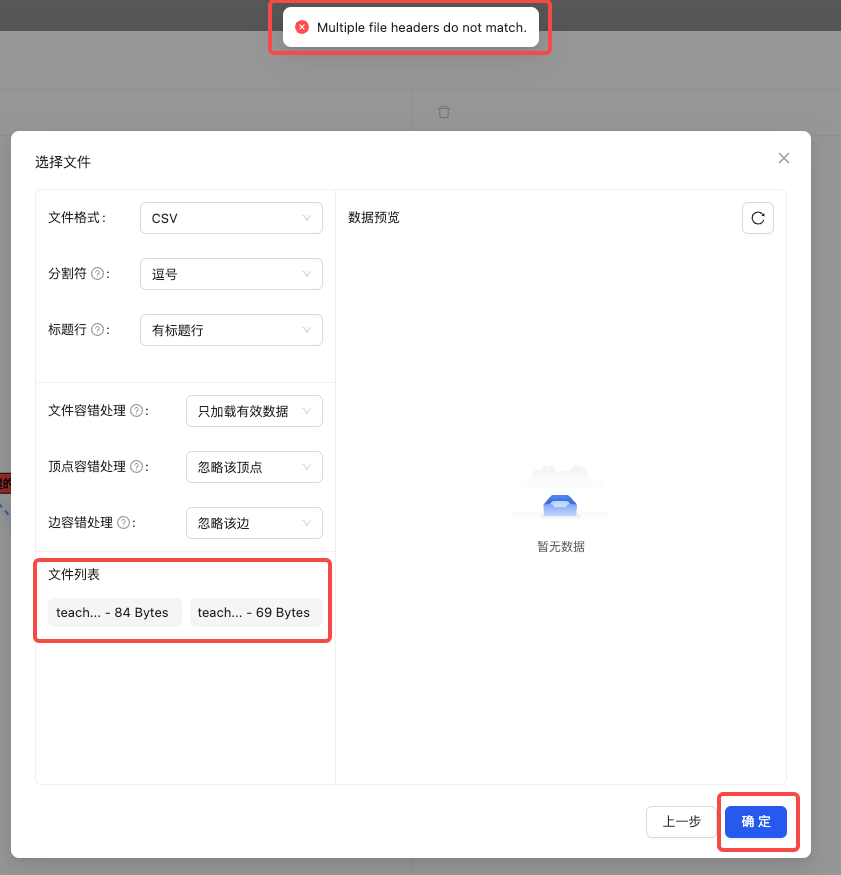Click the 确定 confirm button
Screen dimensions: 841x875
click(756, 822)
